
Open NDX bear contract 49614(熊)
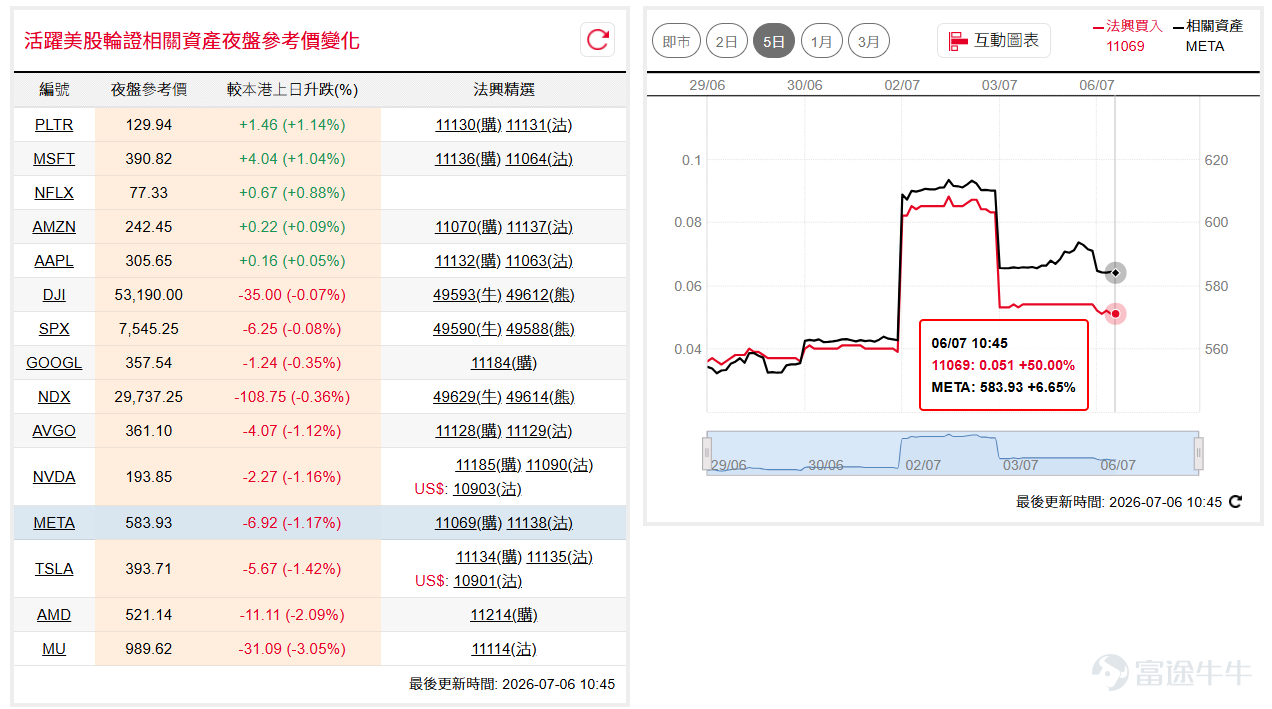[540, 397]
